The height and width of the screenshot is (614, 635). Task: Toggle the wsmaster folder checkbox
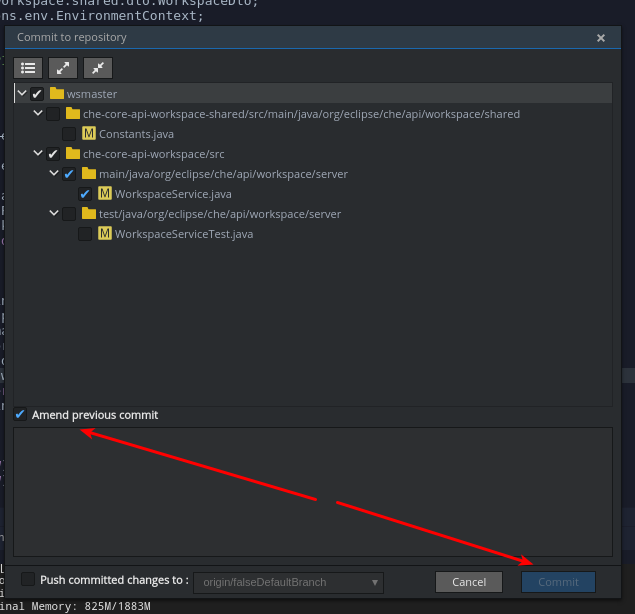tap(37, 94)
